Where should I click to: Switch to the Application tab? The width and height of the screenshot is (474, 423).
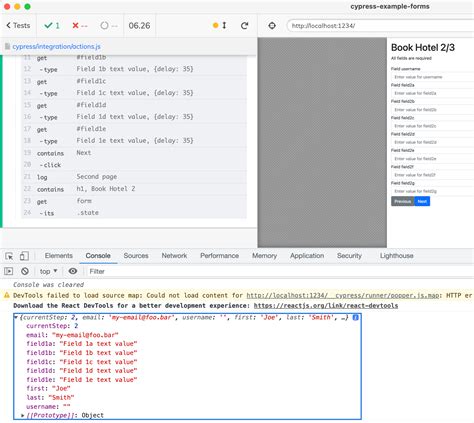coord(307,256)
